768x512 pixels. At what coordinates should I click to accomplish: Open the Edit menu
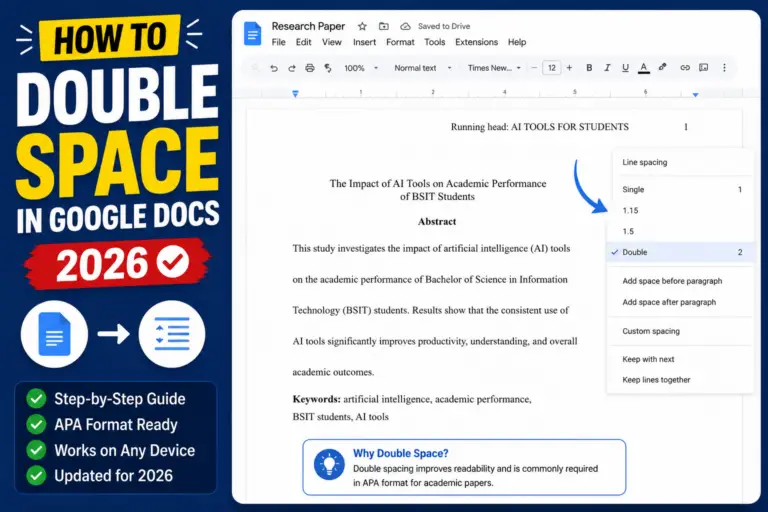[303, 42]
